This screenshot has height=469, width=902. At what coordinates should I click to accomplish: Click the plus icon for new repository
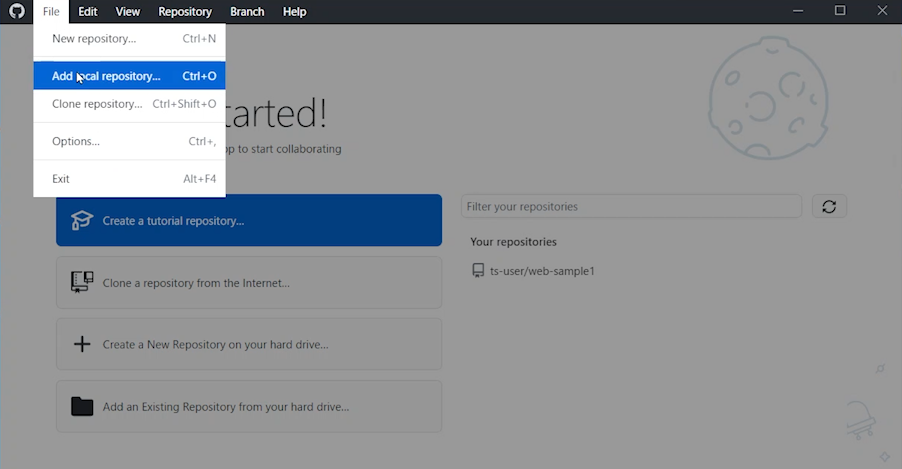coord(82,344)
